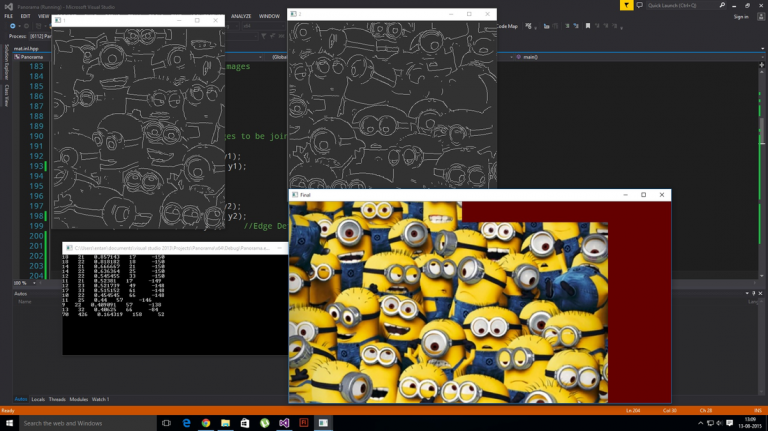Click the //Edge De comment text on line 199

265,226
